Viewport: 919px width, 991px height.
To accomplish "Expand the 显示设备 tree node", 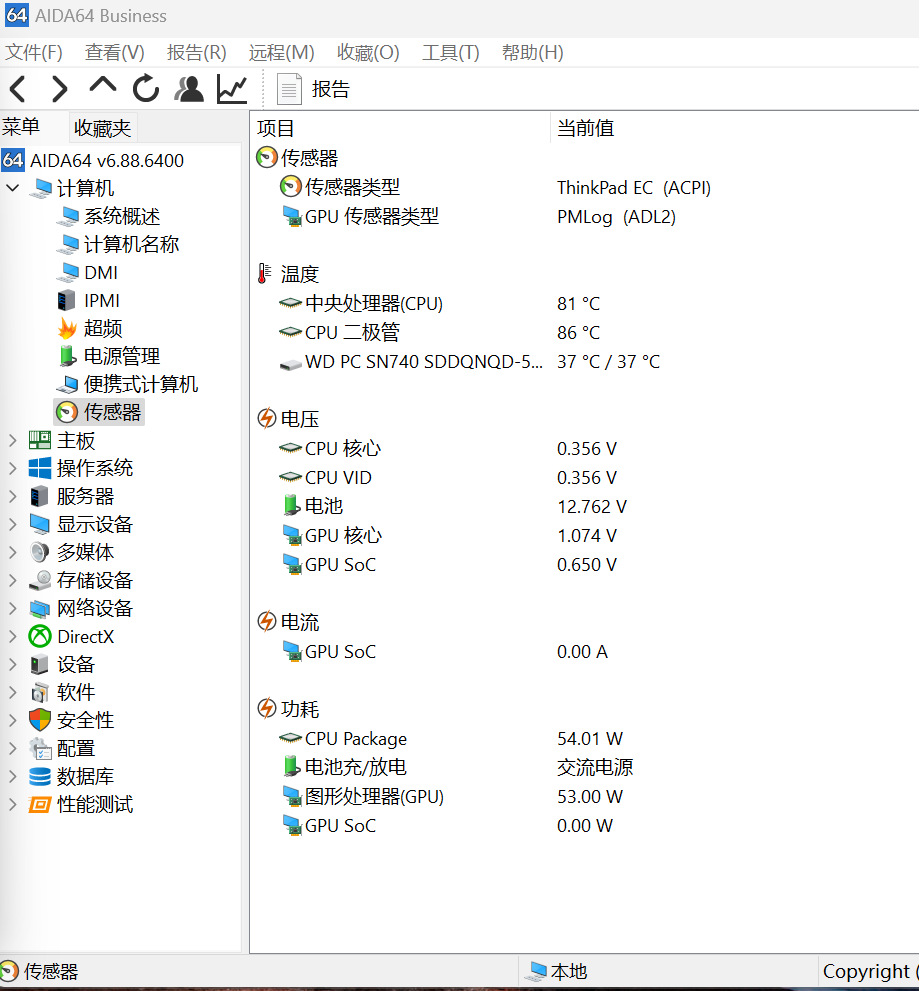I will 13,524.
